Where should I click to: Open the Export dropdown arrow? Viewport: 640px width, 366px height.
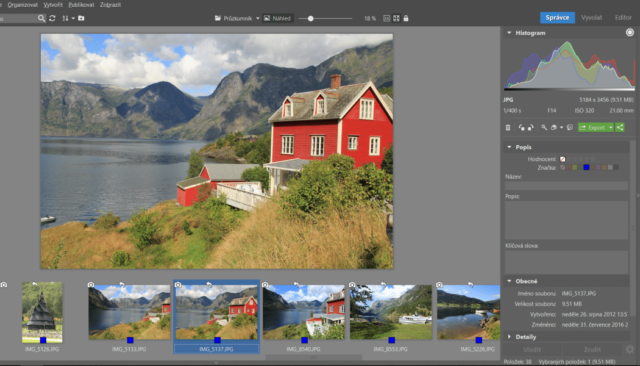click(x=611, y=128)
